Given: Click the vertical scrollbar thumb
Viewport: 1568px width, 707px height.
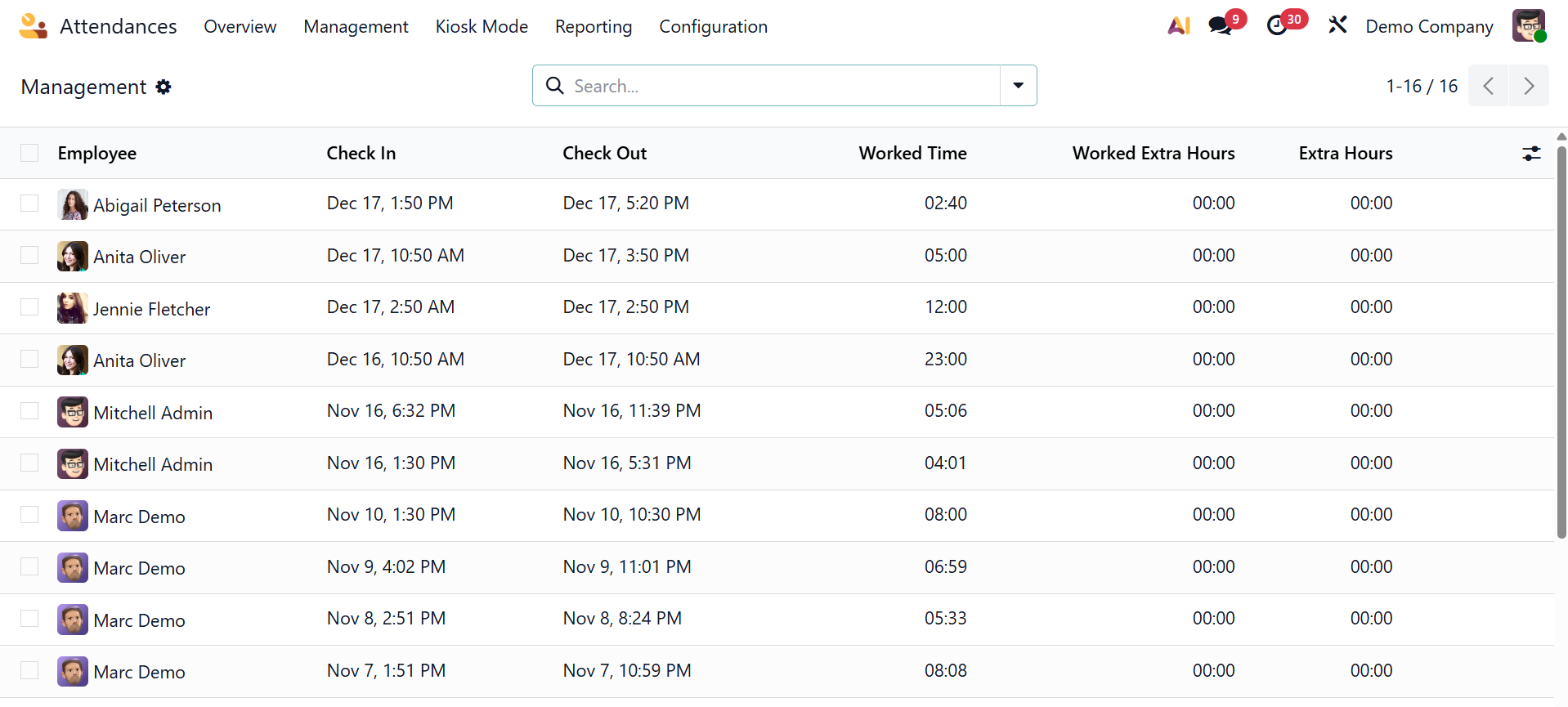Looking at the screenshot, I should click(1561, 342).
